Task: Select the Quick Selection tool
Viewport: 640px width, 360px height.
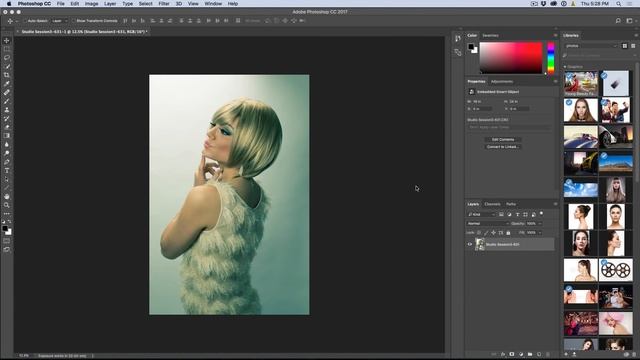Action: click(7, 66)
